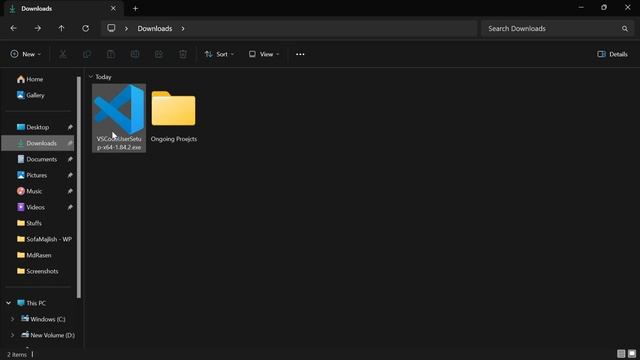Select Windows (C:) drive

click(43, 319)
